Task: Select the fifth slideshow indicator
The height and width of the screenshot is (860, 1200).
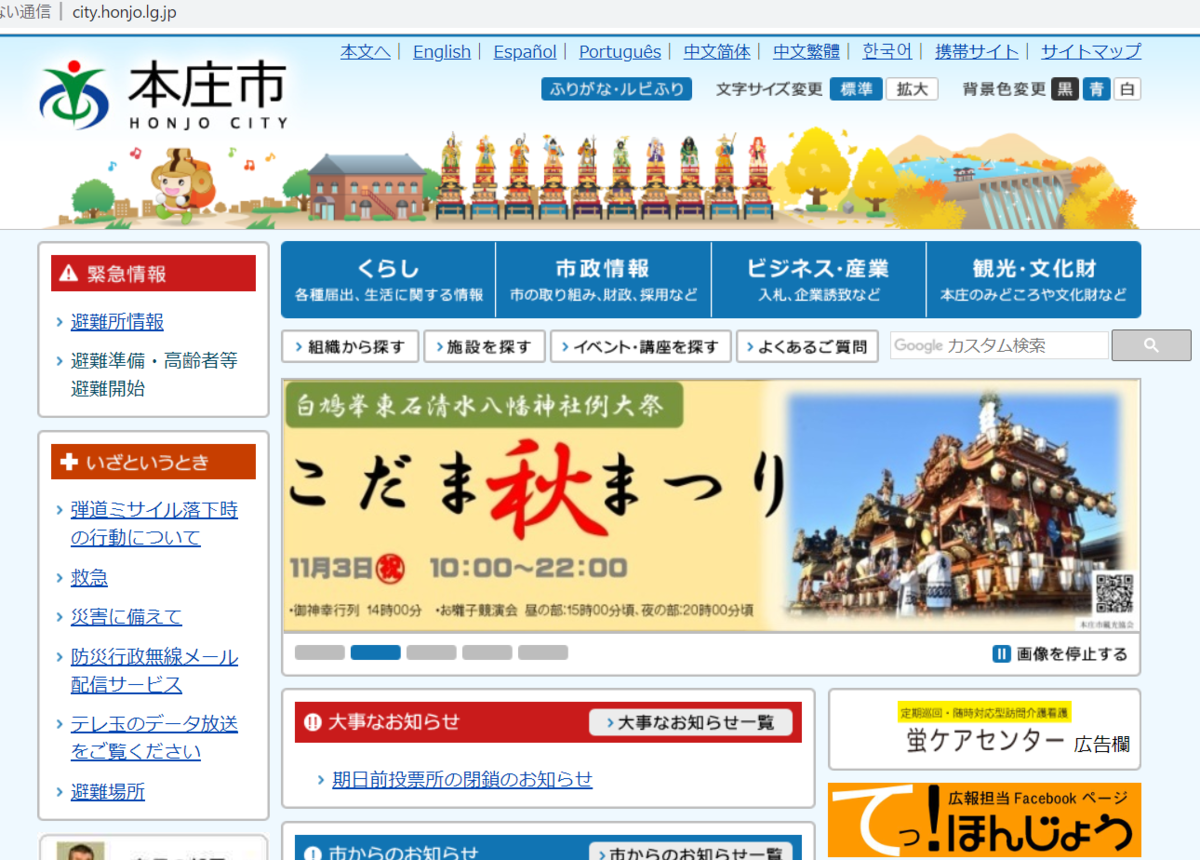Action: coord(543,652)
